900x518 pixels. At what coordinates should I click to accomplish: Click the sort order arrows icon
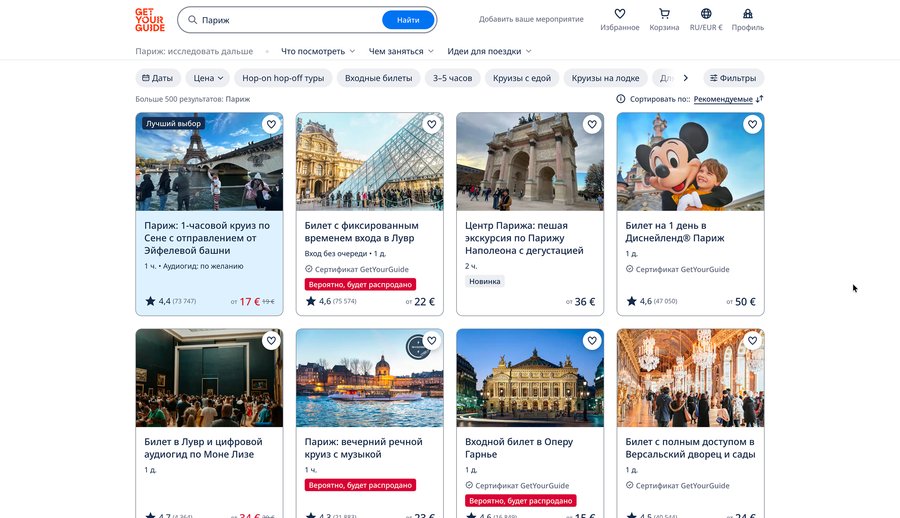pyautogui.click(x=759, y=99)
